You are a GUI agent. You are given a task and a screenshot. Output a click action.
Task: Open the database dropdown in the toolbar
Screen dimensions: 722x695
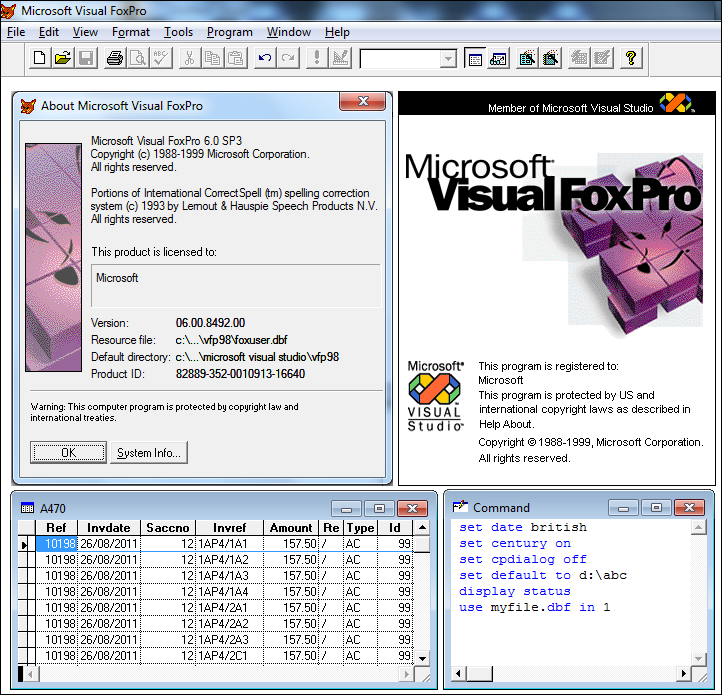pos(448,59)
